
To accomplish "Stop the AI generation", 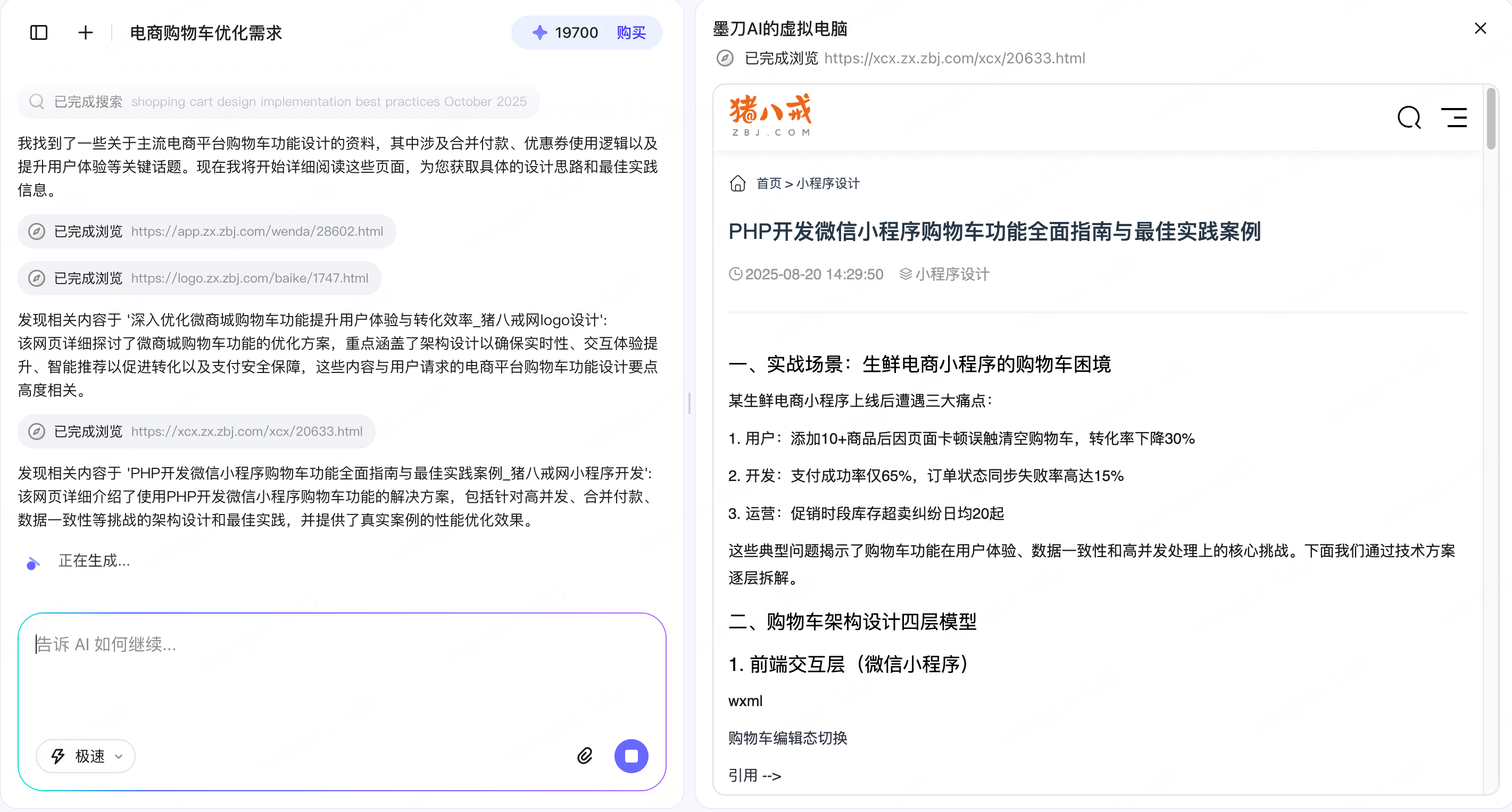I will (631, 756).
